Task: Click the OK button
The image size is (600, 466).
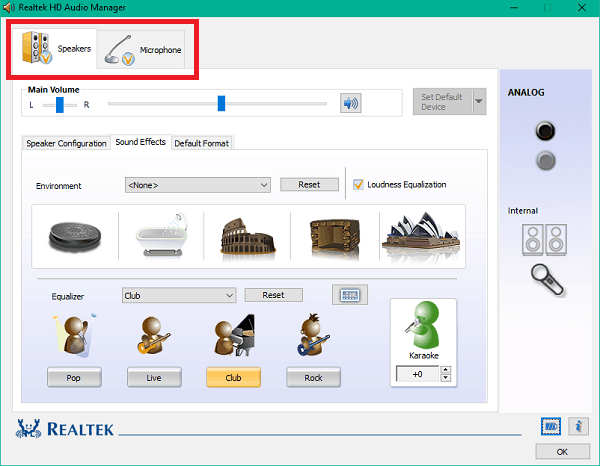Action: (562, 452)
